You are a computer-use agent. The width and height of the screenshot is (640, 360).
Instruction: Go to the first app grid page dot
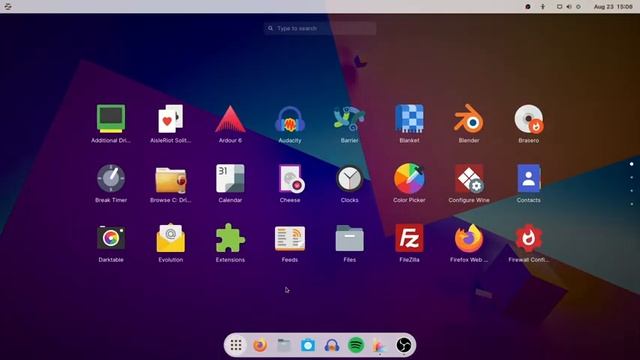631,164
